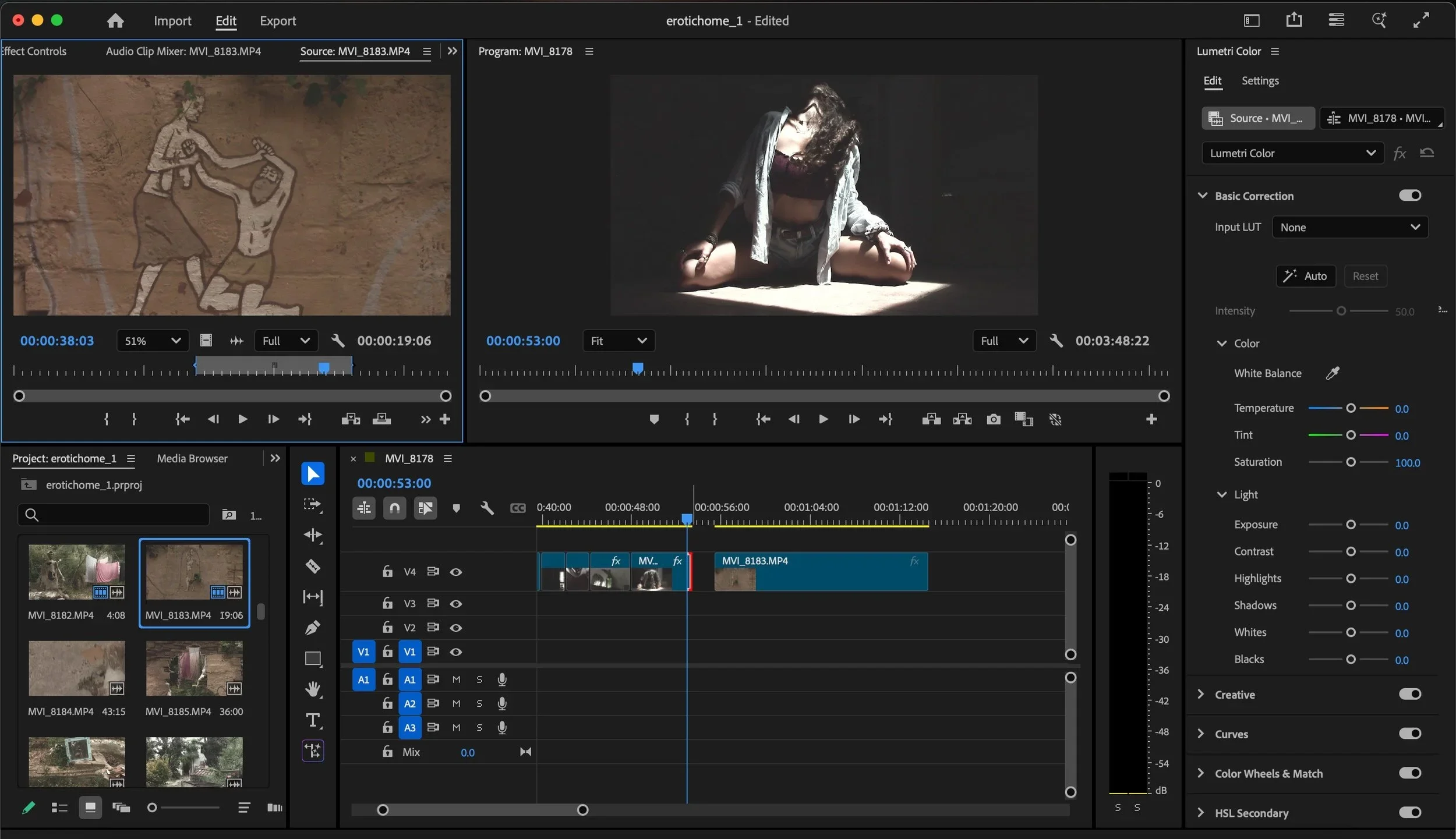
Task: Open the Program monitor Fit zoom dropdown
Action: [x=619, y=341]
